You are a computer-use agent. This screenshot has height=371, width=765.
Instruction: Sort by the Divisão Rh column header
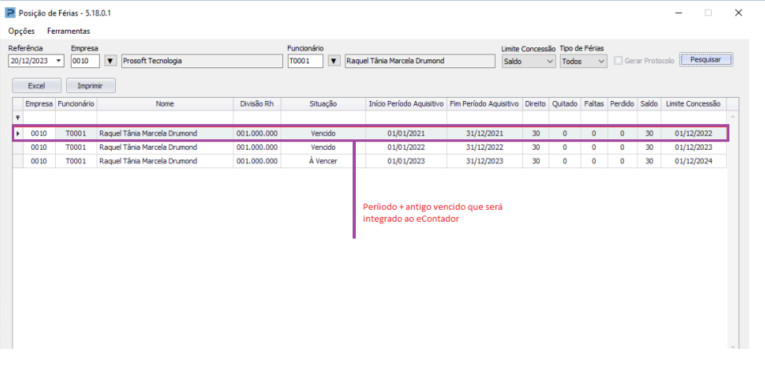pos(257,104)
